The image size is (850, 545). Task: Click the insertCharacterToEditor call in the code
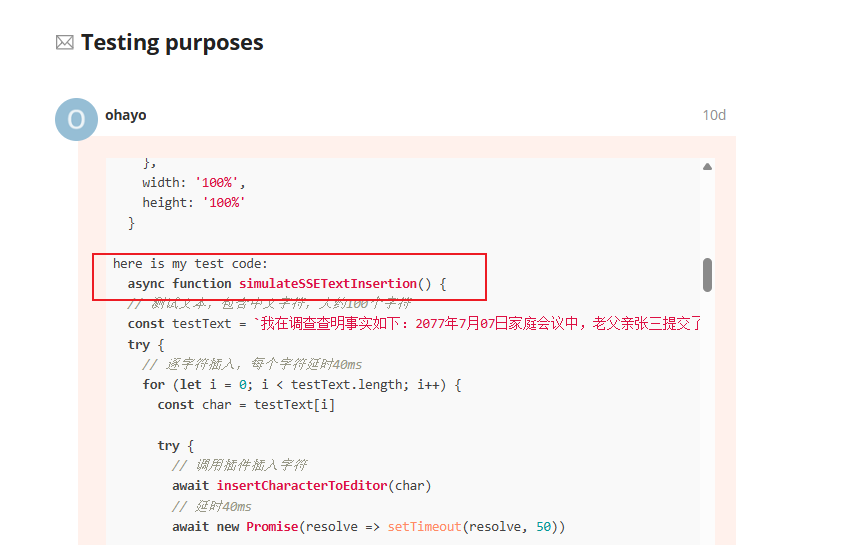[302, 485]
